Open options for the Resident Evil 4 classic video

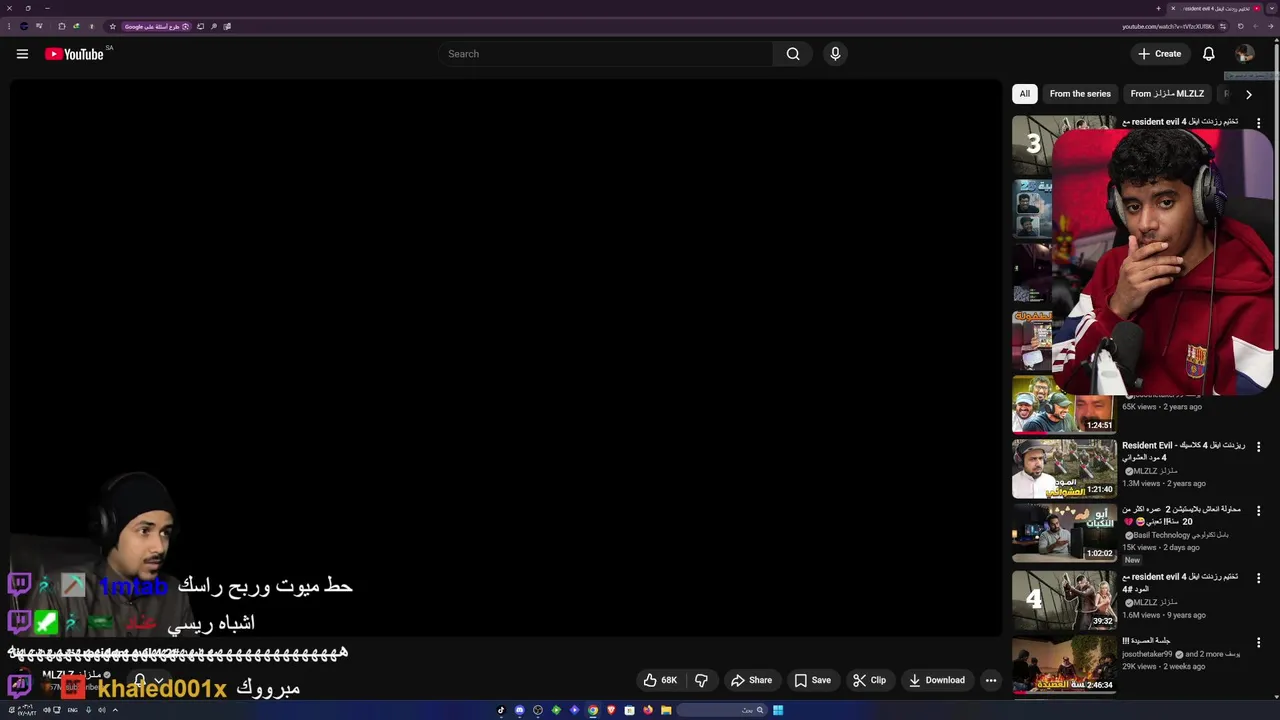pos(1258,447)
